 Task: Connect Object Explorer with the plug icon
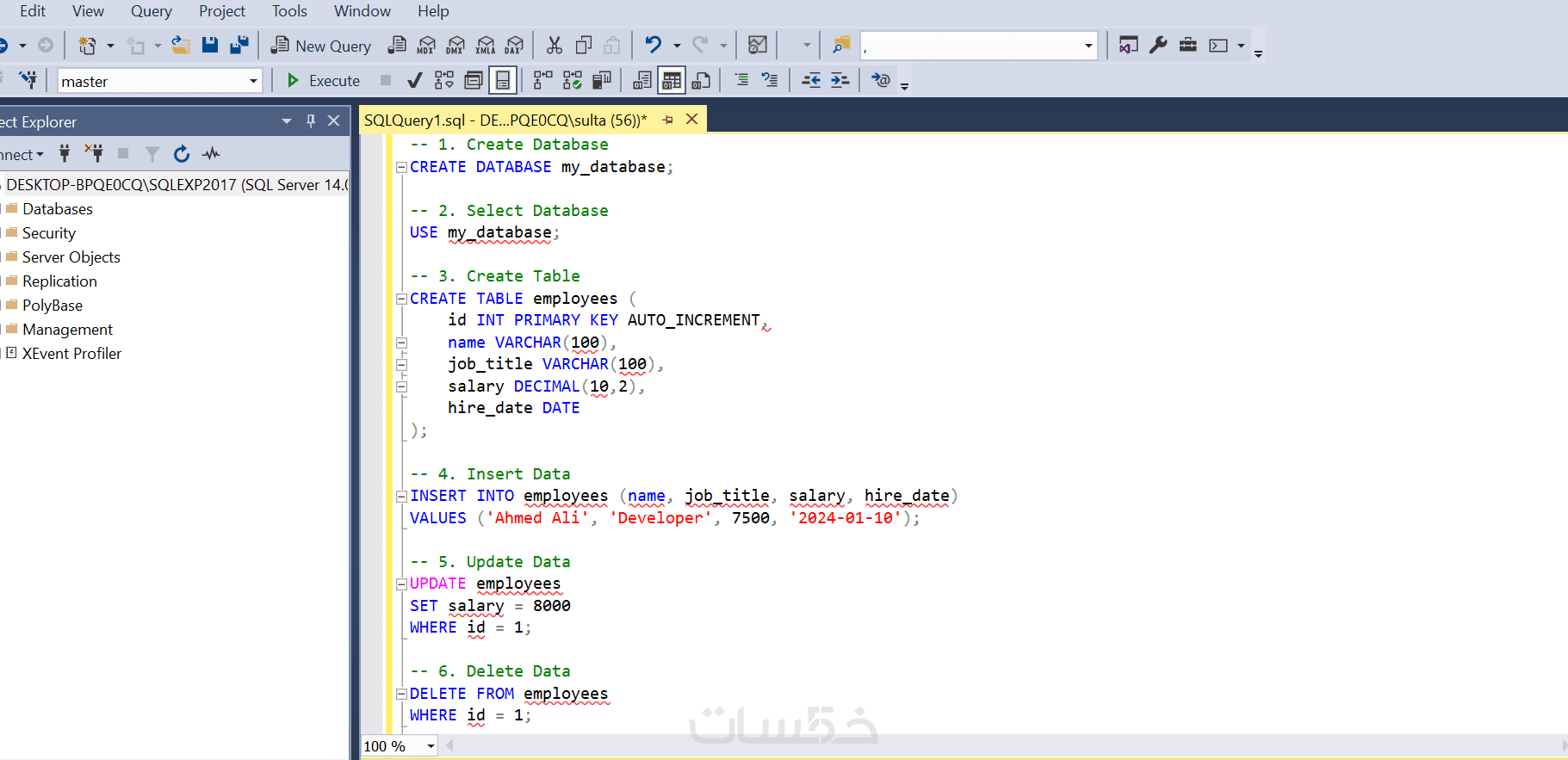pyautogui.click(x=65, y=154)
